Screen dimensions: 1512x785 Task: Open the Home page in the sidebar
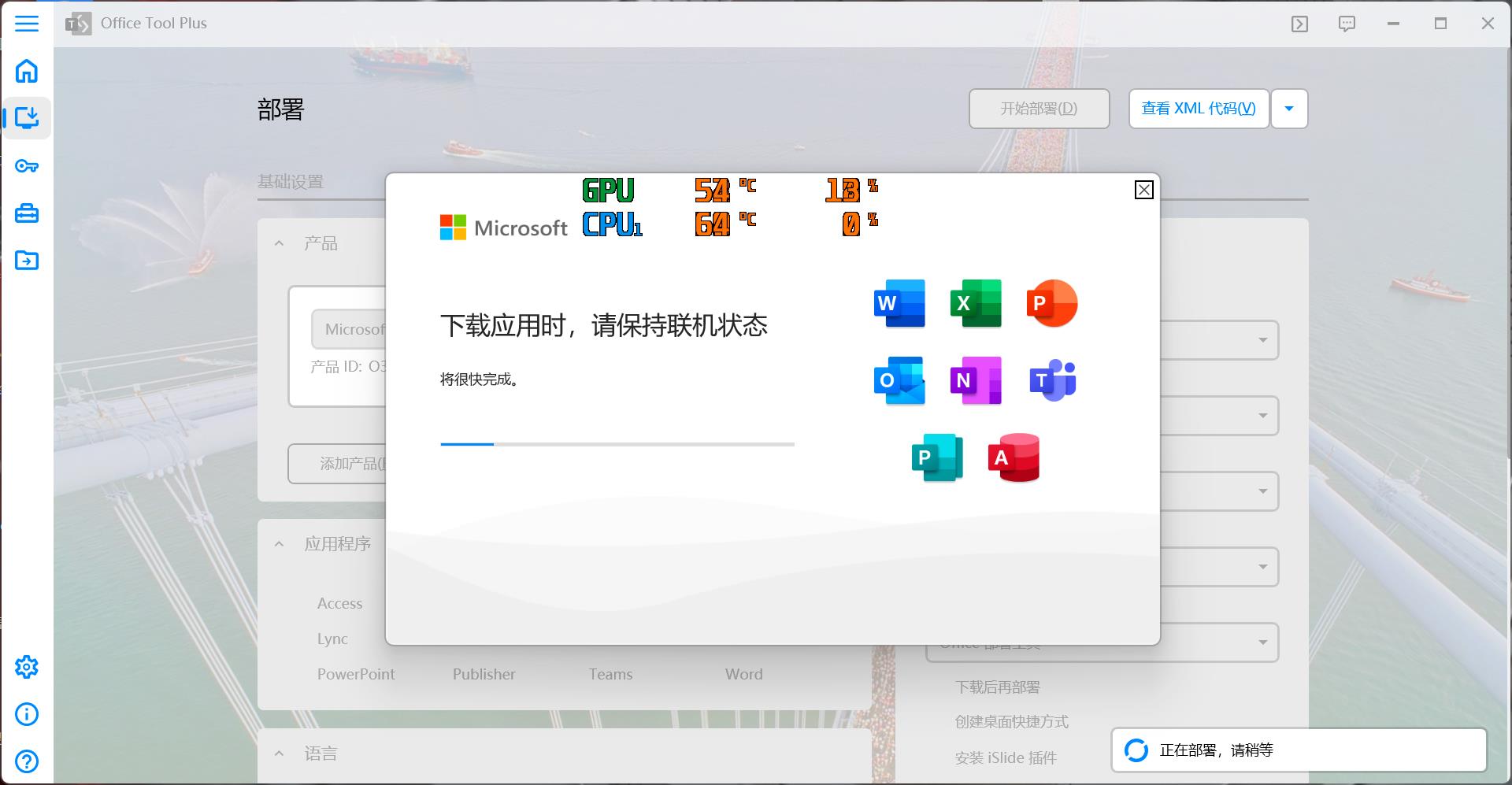click(27, 71)
